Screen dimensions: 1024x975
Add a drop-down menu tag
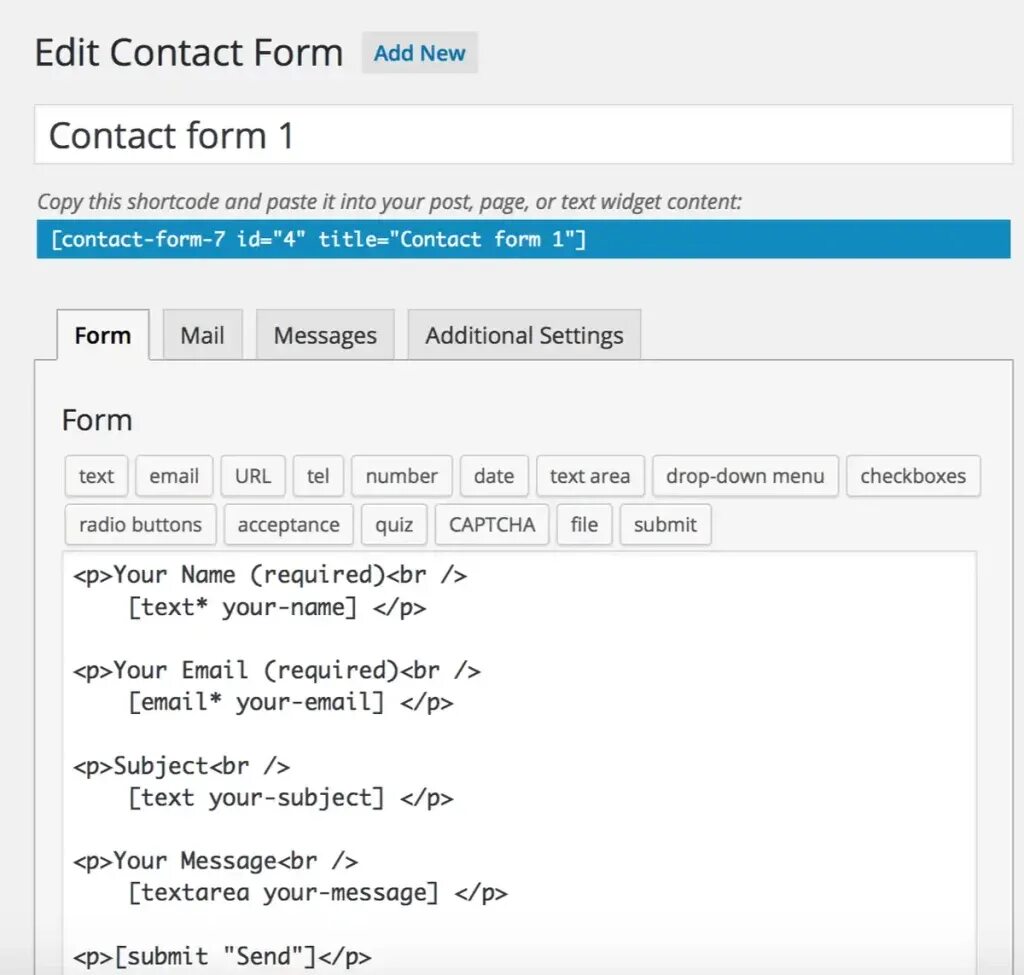pyautogui.click(x=745, y=476)
